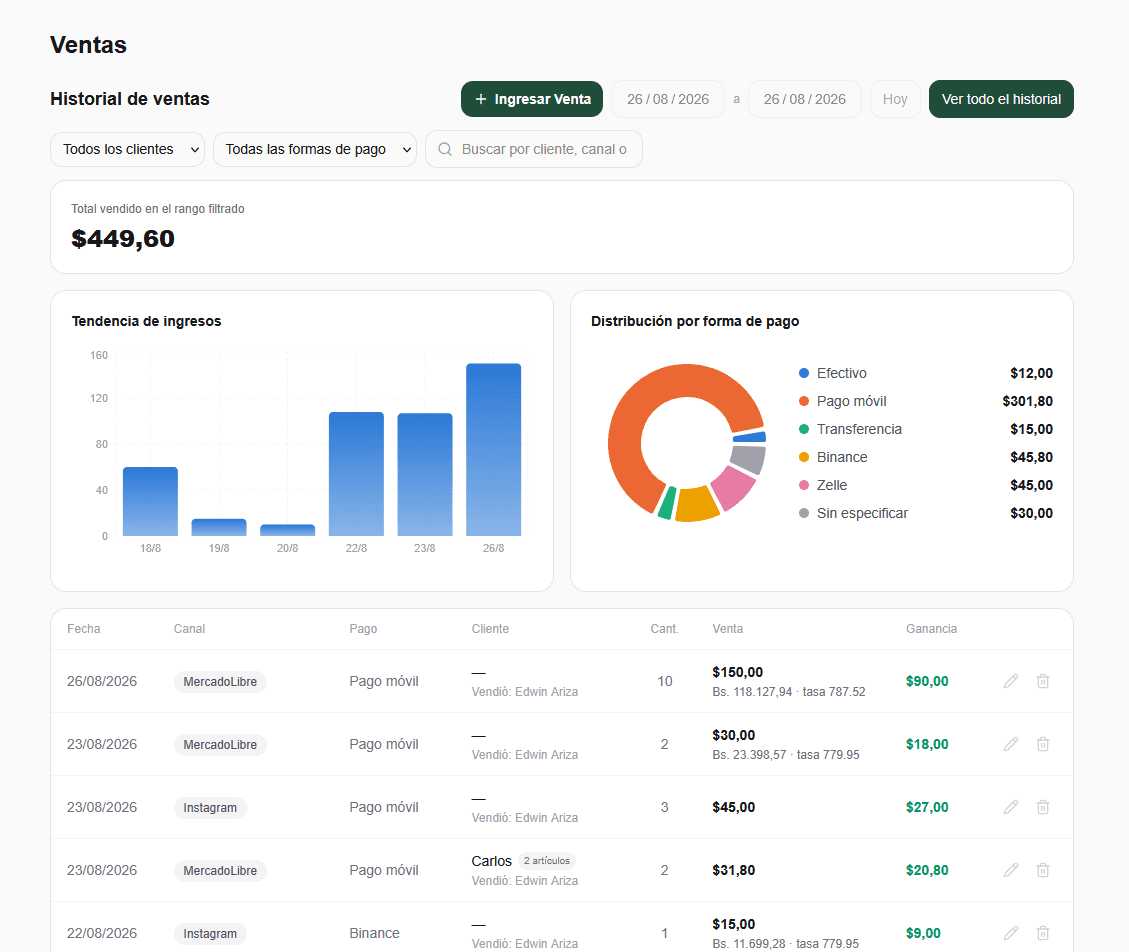Click the Hoy button
This screenshot has width=1129, height=952.
pos(895,99)
